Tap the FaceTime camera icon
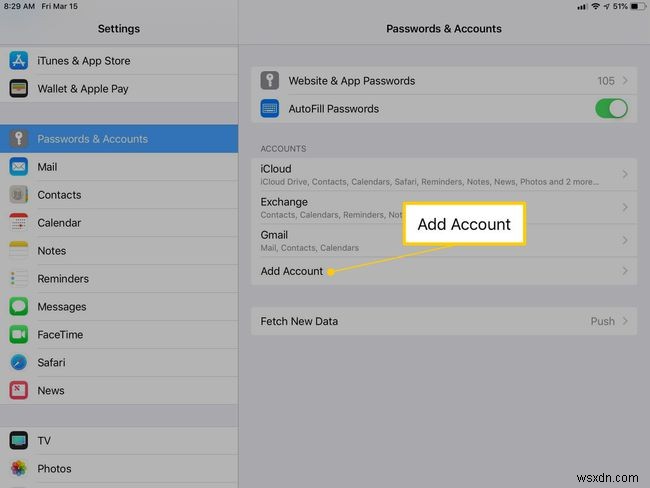Image resolution: width=650 pixels, height=488 pixels. tap(18, 335)
